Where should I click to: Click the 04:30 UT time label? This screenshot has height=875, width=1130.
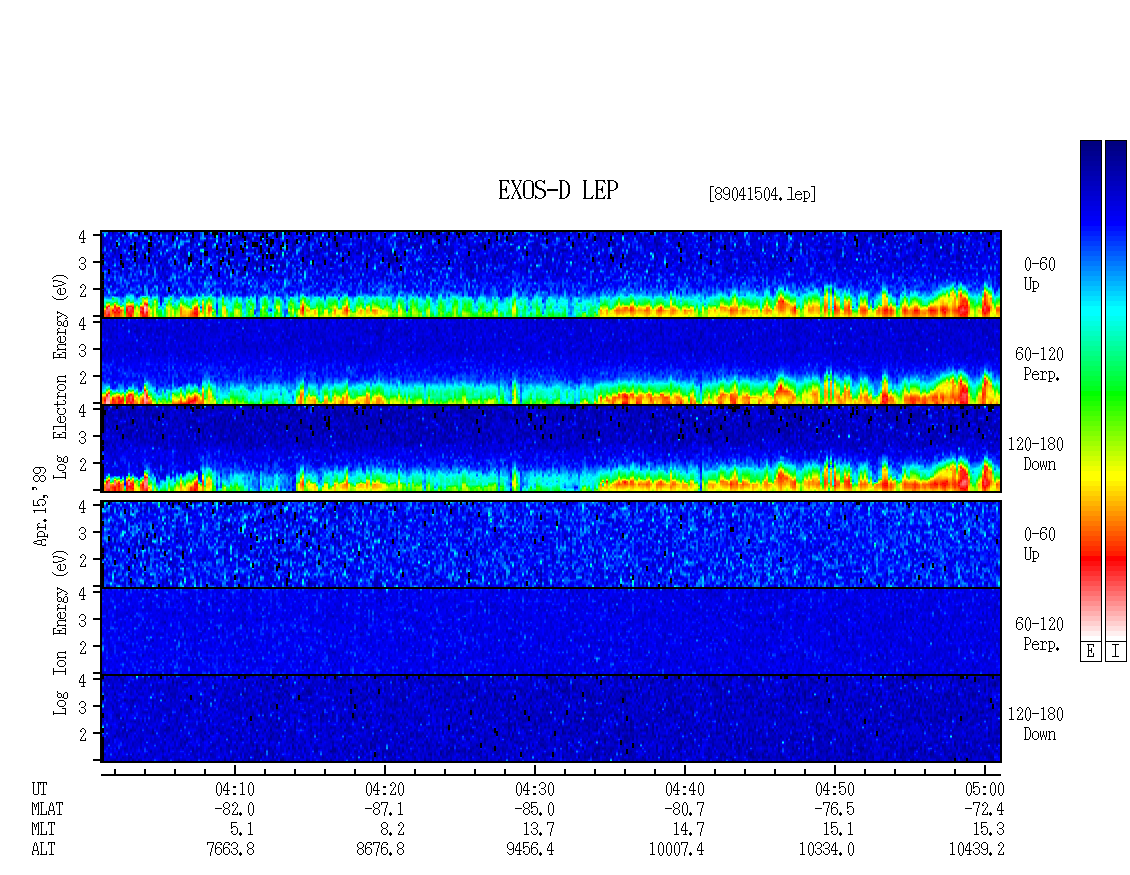535,789
